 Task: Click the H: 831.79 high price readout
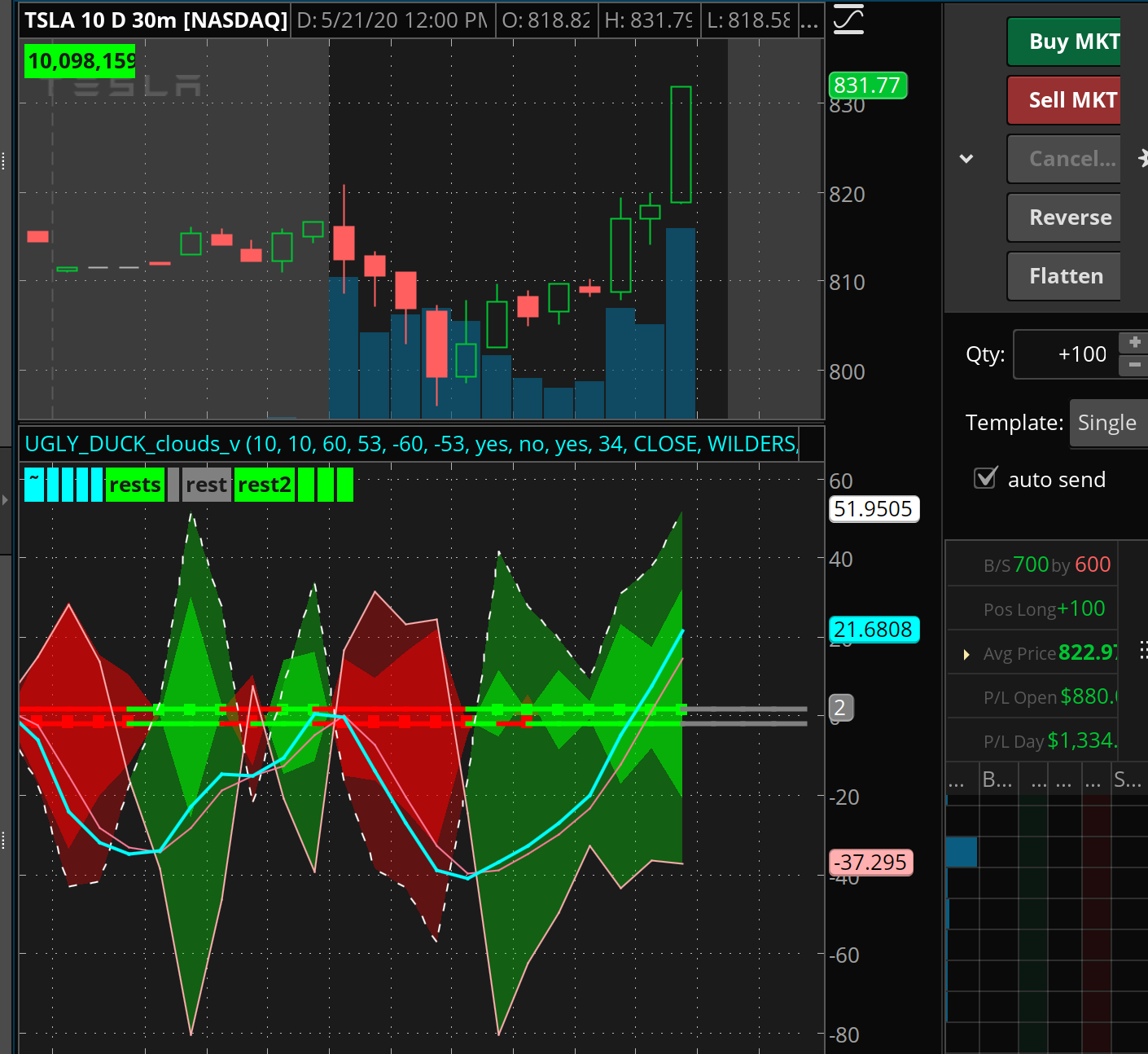click(x=648, y=20)
